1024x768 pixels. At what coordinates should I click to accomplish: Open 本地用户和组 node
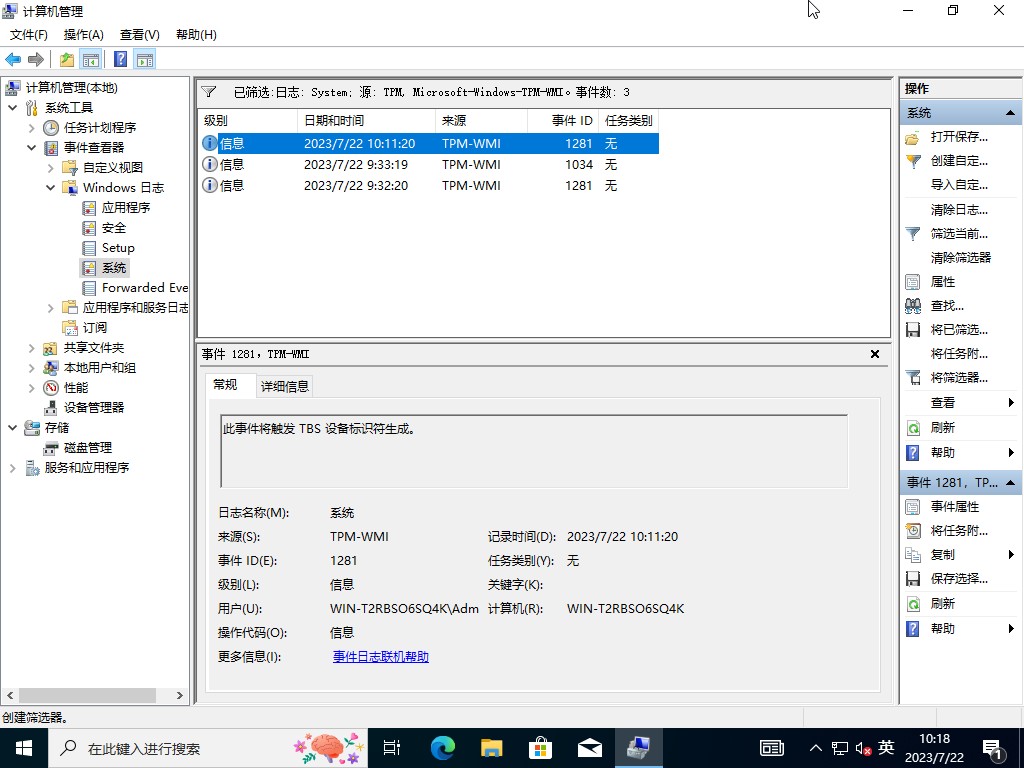(x=99, y=368)
